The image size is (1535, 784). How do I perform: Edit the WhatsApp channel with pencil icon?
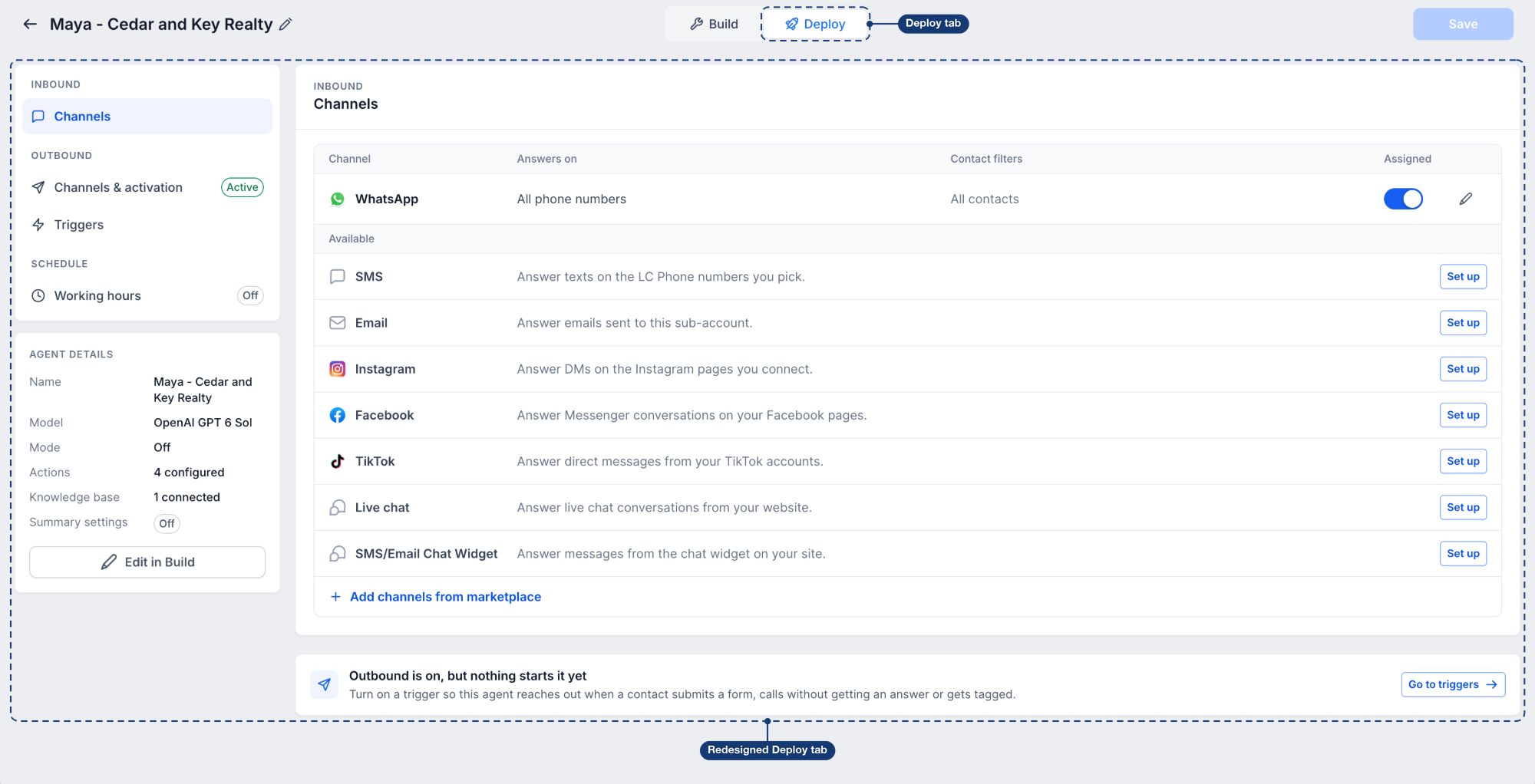coord(1466,199)
